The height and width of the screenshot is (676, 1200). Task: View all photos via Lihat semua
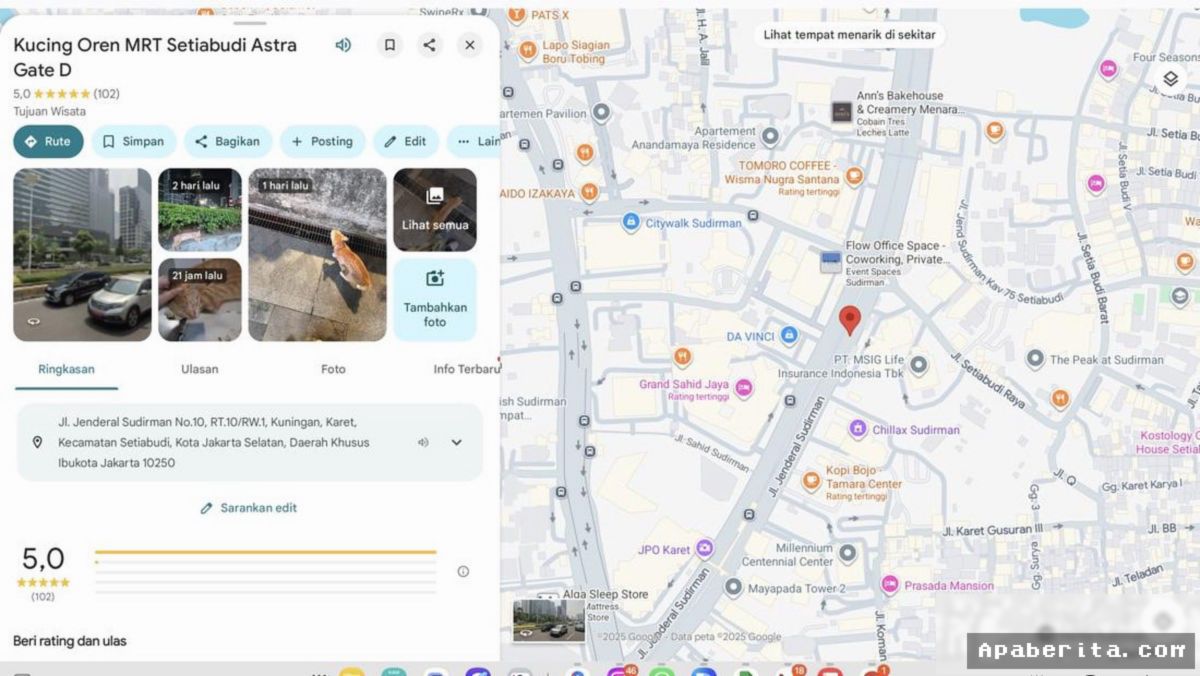[x=435, y=209]
